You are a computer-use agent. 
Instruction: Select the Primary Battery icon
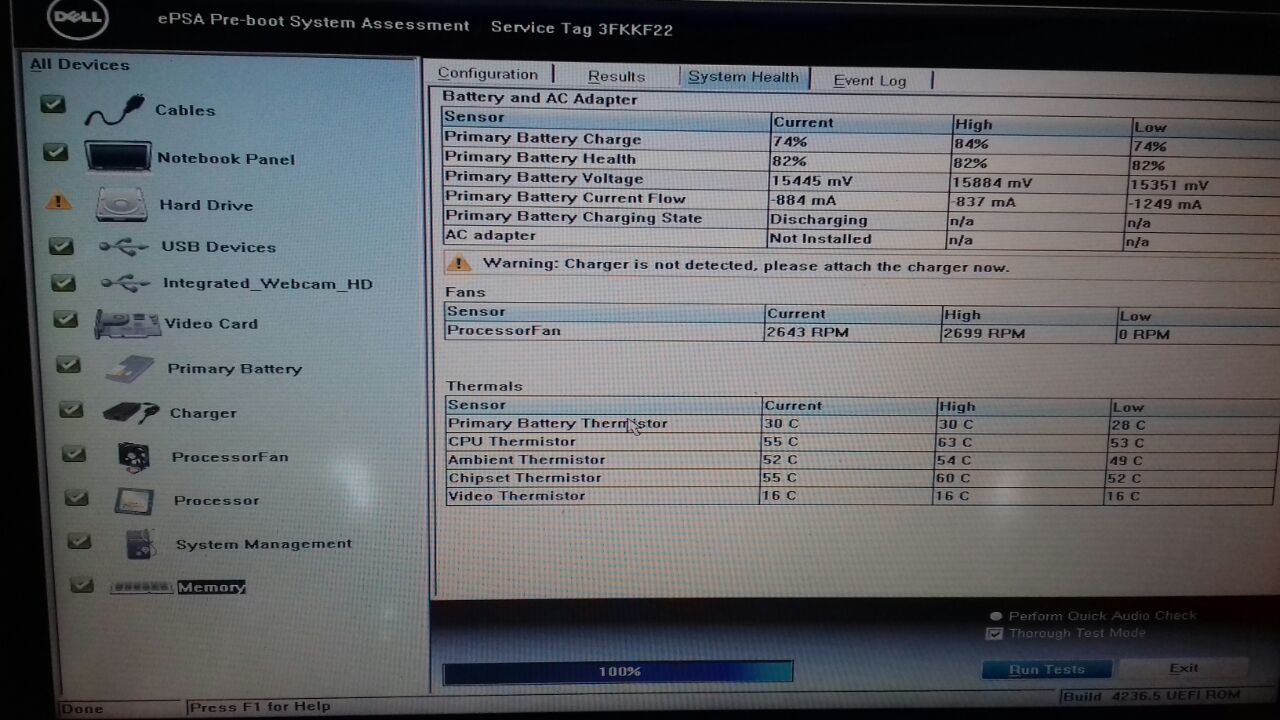point(130,368)
